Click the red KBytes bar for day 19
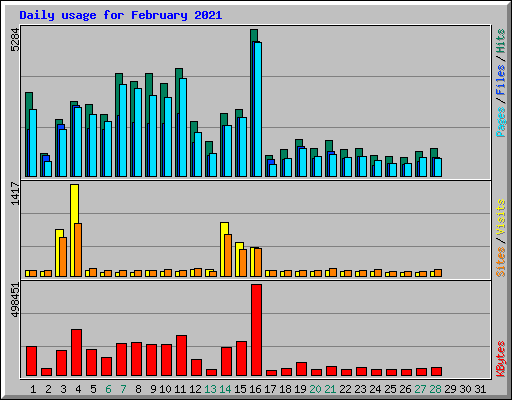The width and height of the screenshot is (512, 400). 301,369
